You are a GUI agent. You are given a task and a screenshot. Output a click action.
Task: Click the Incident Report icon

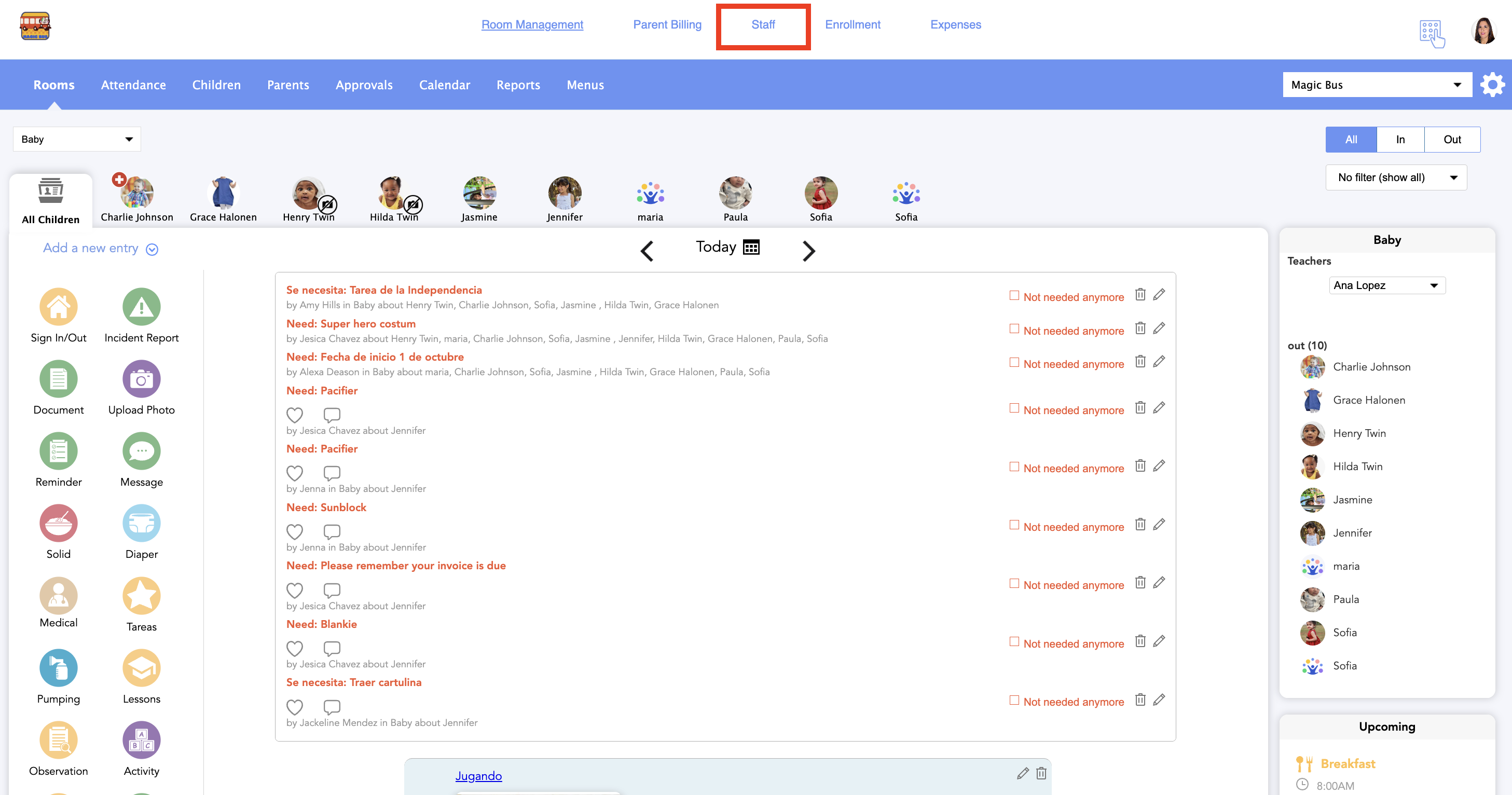coord(141,307)
